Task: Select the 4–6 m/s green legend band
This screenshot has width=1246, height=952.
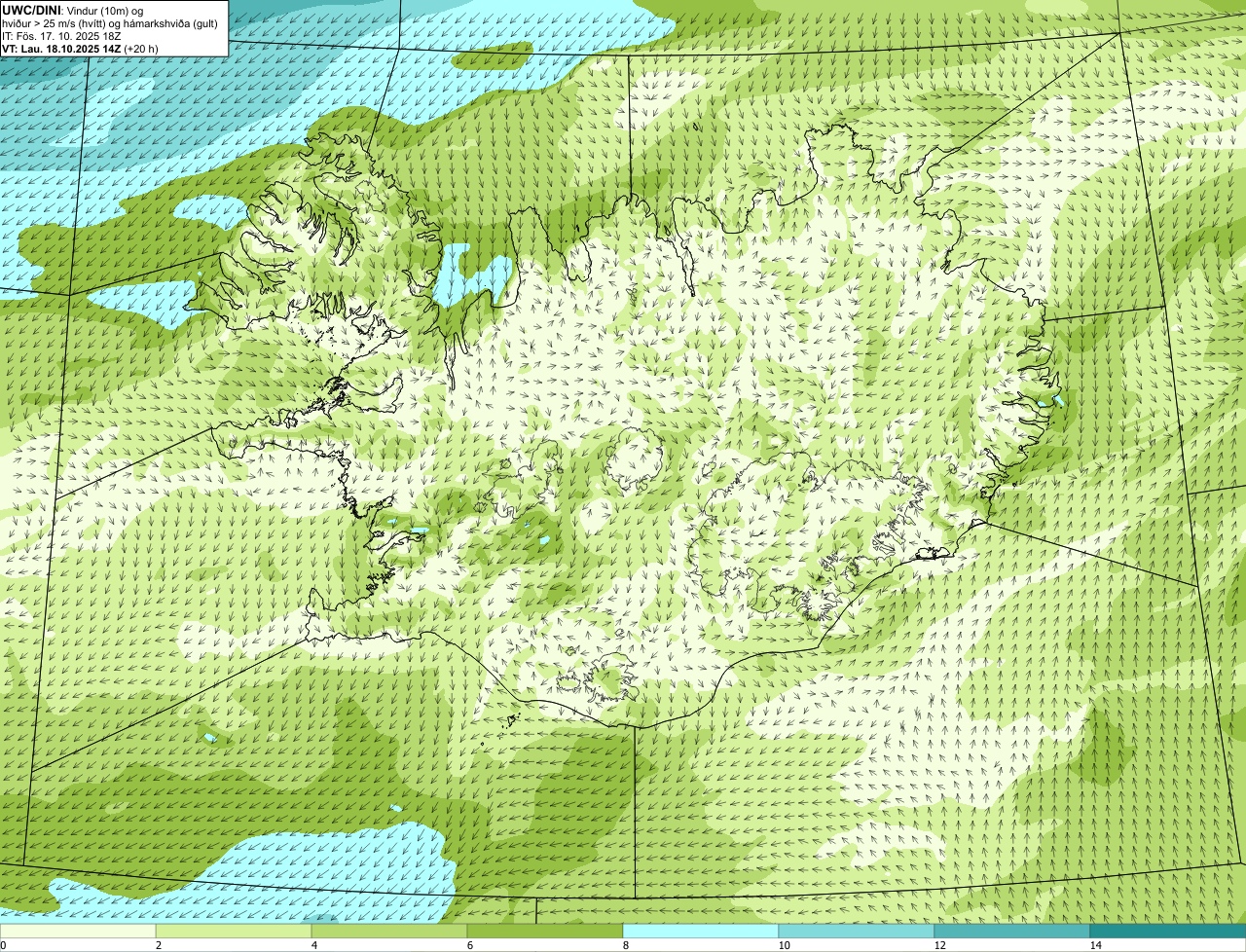Action: pos(389,931)
